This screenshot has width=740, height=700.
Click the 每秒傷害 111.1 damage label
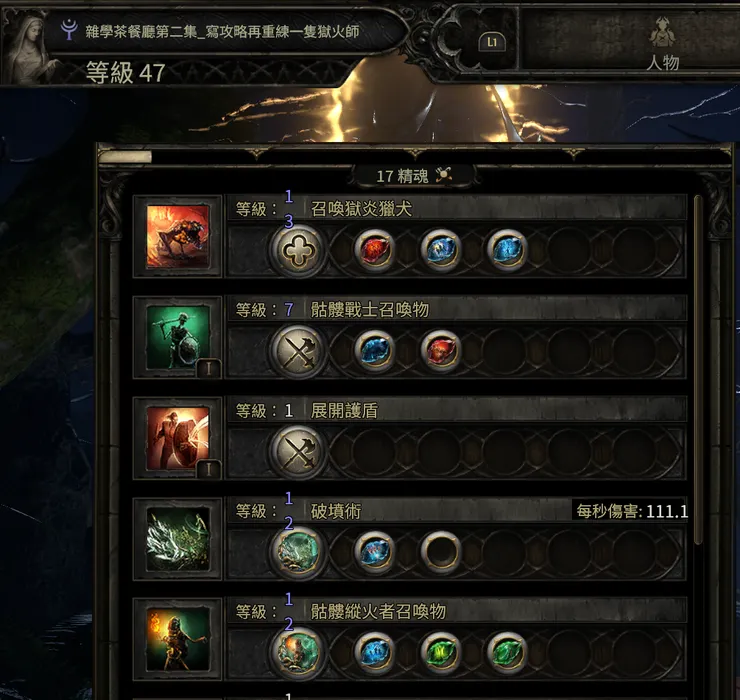tap(631, 511)
